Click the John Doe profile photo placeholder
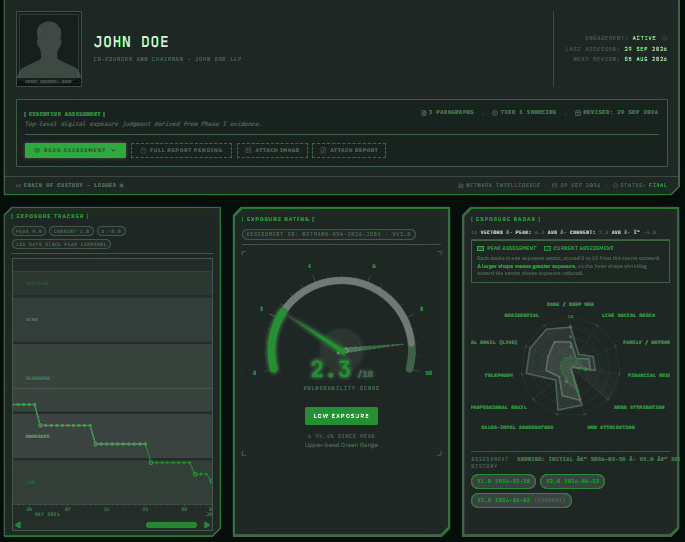685x542 pixels. tap(49, 49)
